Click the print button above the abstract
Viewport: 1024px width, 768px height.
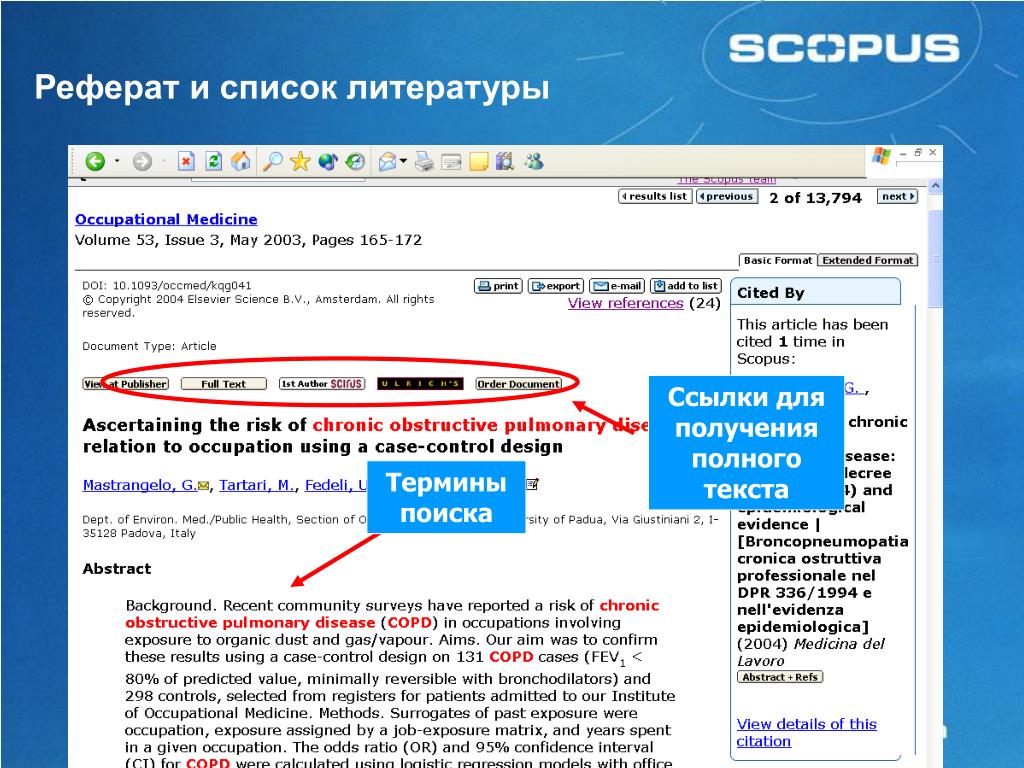tap(498, 286)
